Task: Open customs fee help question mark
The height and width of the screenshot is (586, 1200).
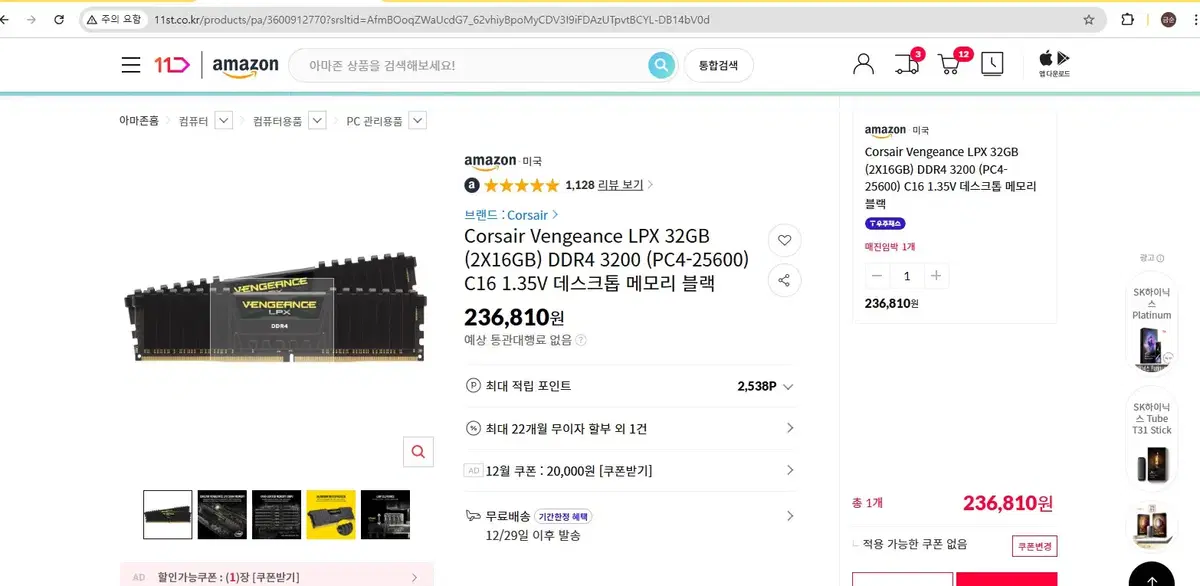Action: tap(581, 340)
